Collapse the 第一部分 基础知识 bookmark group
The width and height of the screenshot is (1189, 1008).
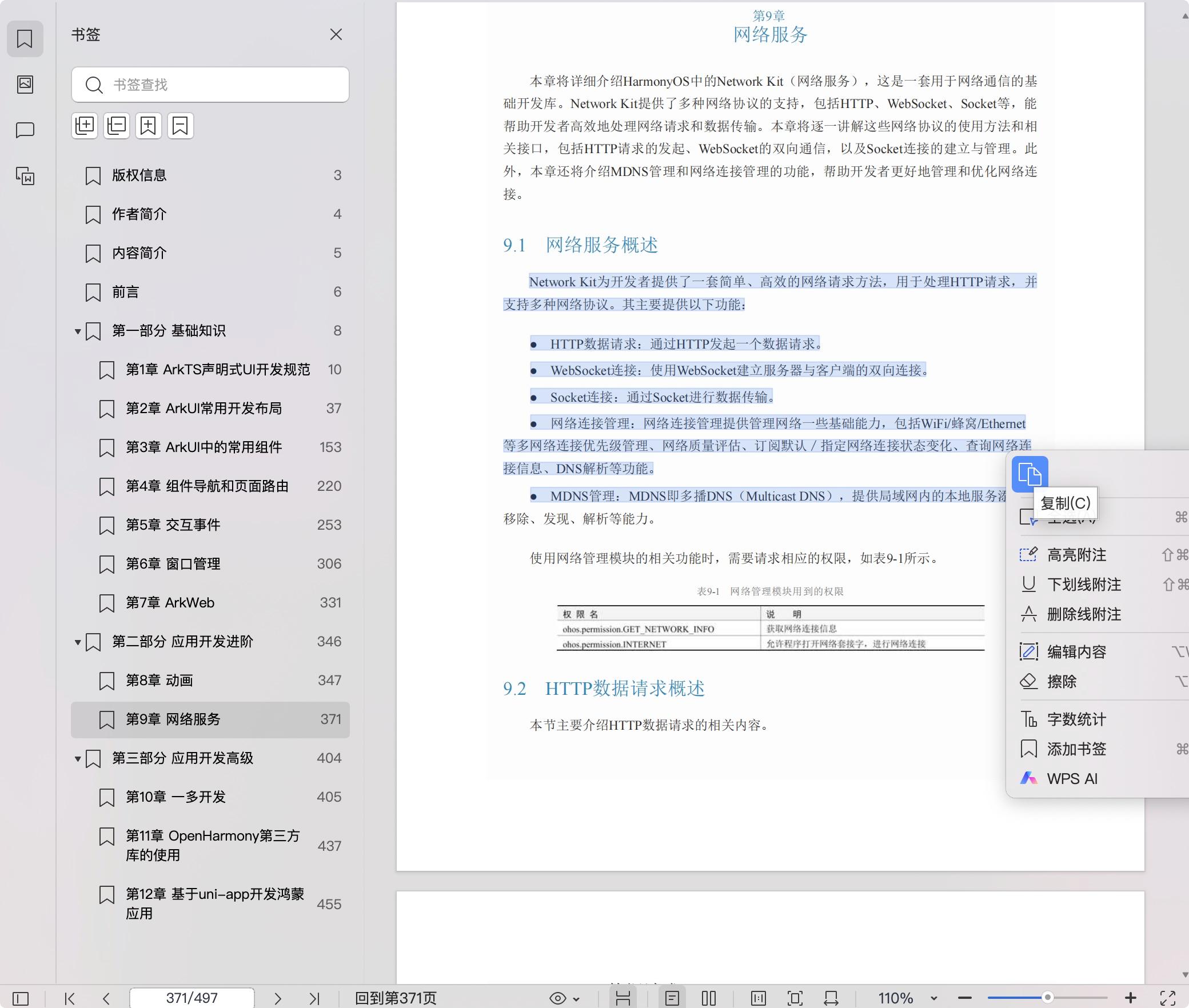pyautogui.click(x=78, y=331)
